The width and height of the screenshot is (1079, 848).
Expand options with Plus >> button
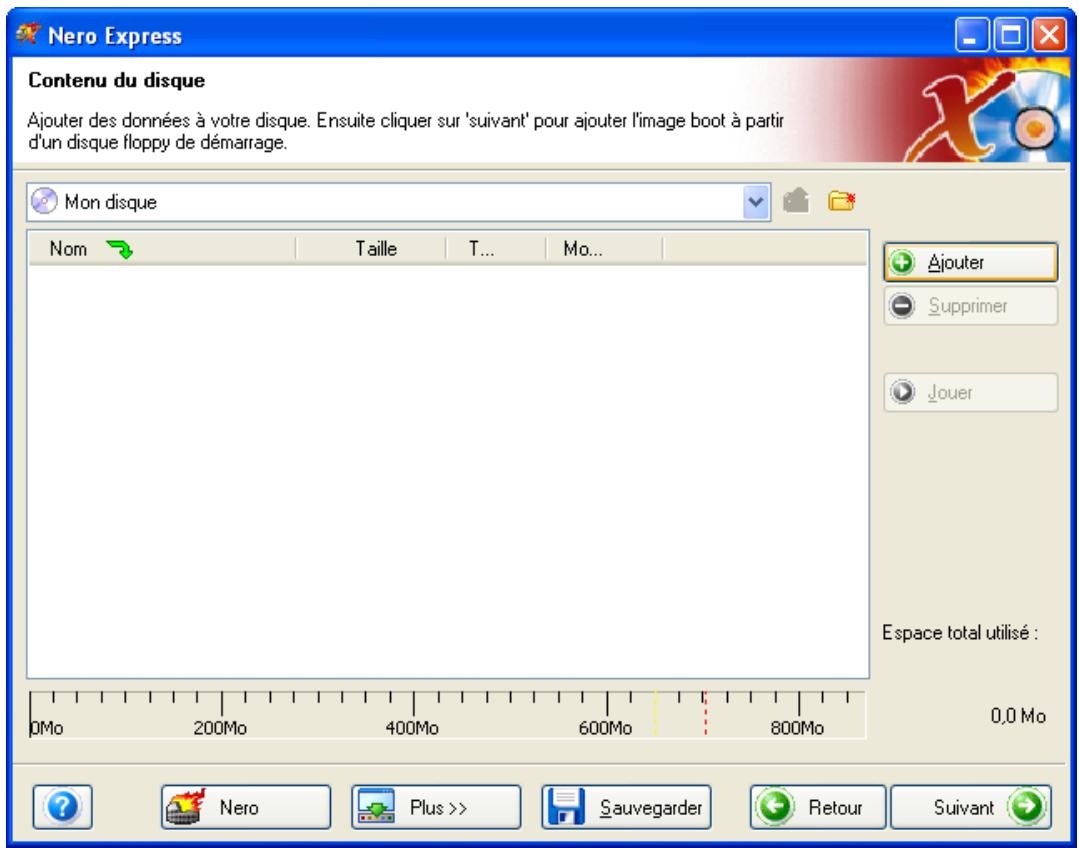[436, 807]
